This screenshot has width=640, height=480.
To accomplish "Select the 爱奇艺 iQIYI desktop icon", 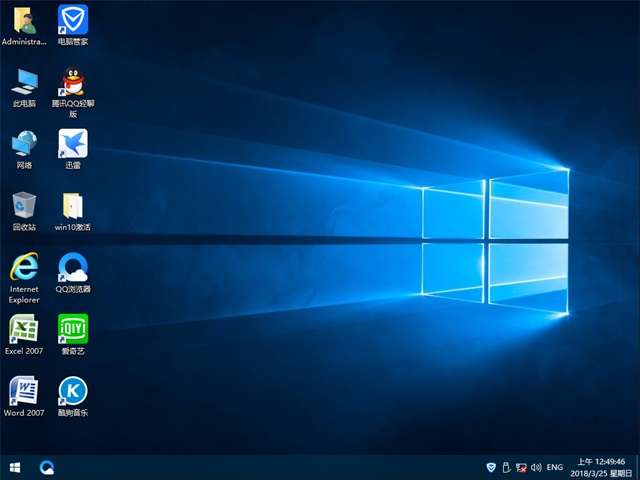I will coord(72,329).
